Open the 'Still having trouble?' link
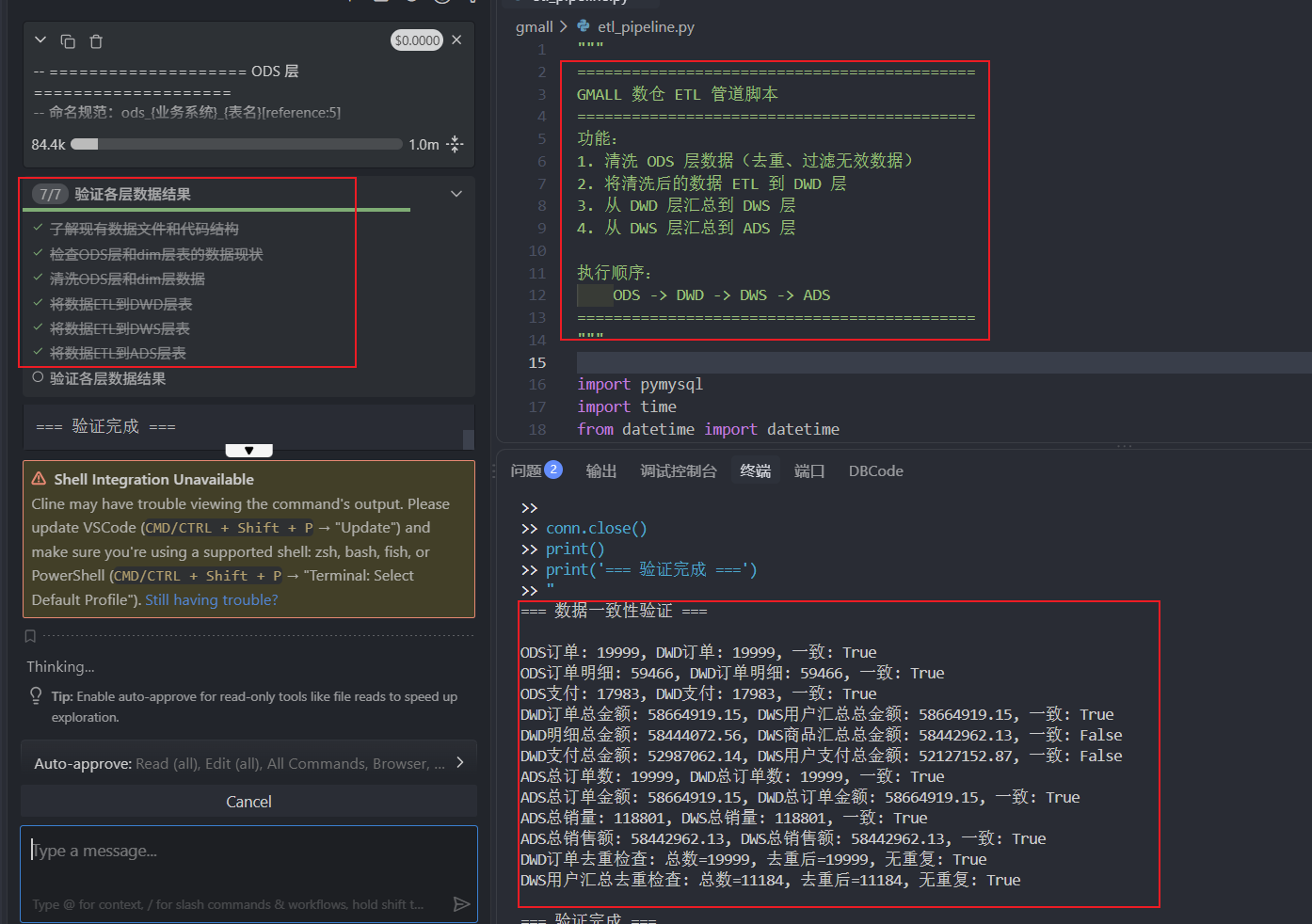This screenshot has height=924, width=1312. point(212,599)
